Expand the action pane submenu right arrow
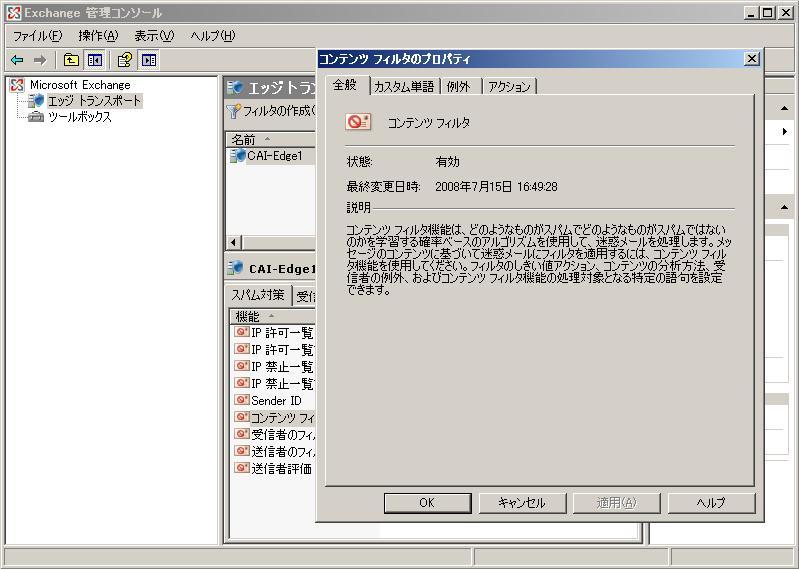 (785, 131)
